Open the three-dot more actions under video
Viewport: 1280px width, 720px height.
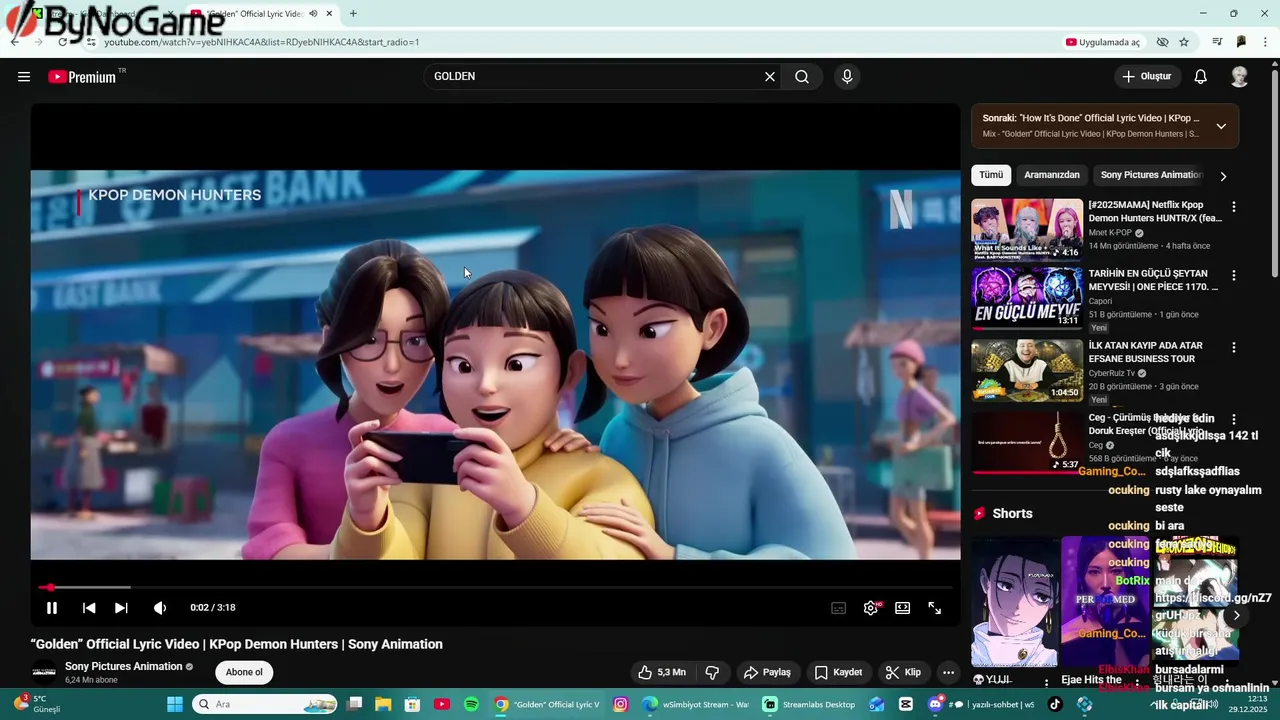coord(949,672)
